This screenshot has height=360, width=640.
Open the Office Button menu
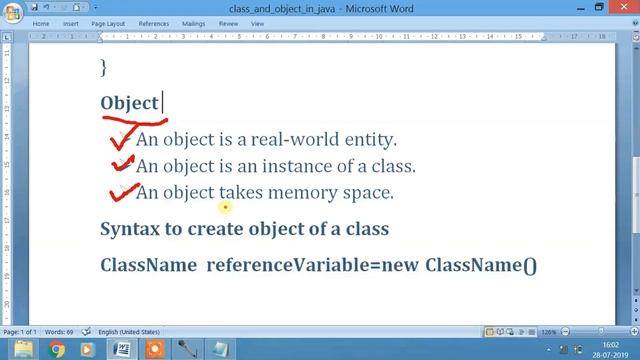[x=12, y=12]
